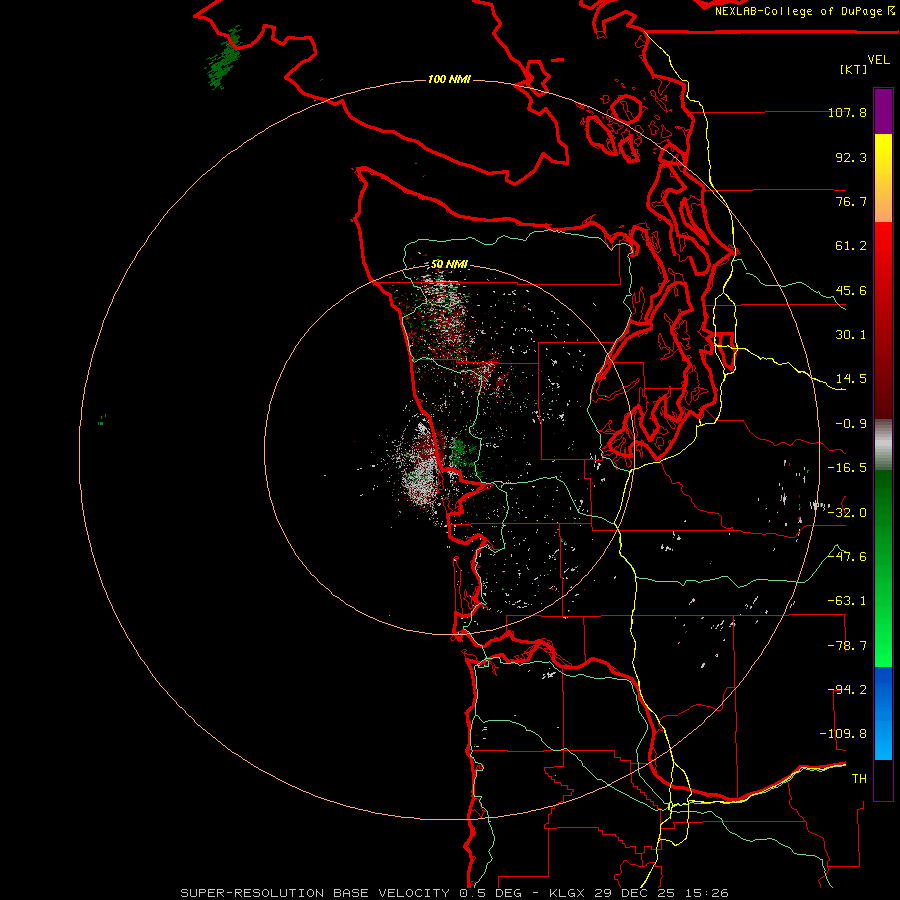The height and width of the screenshot is (900, 900).
Task: Select the -94.2 legend value
Action: click(x=847, y=690)
